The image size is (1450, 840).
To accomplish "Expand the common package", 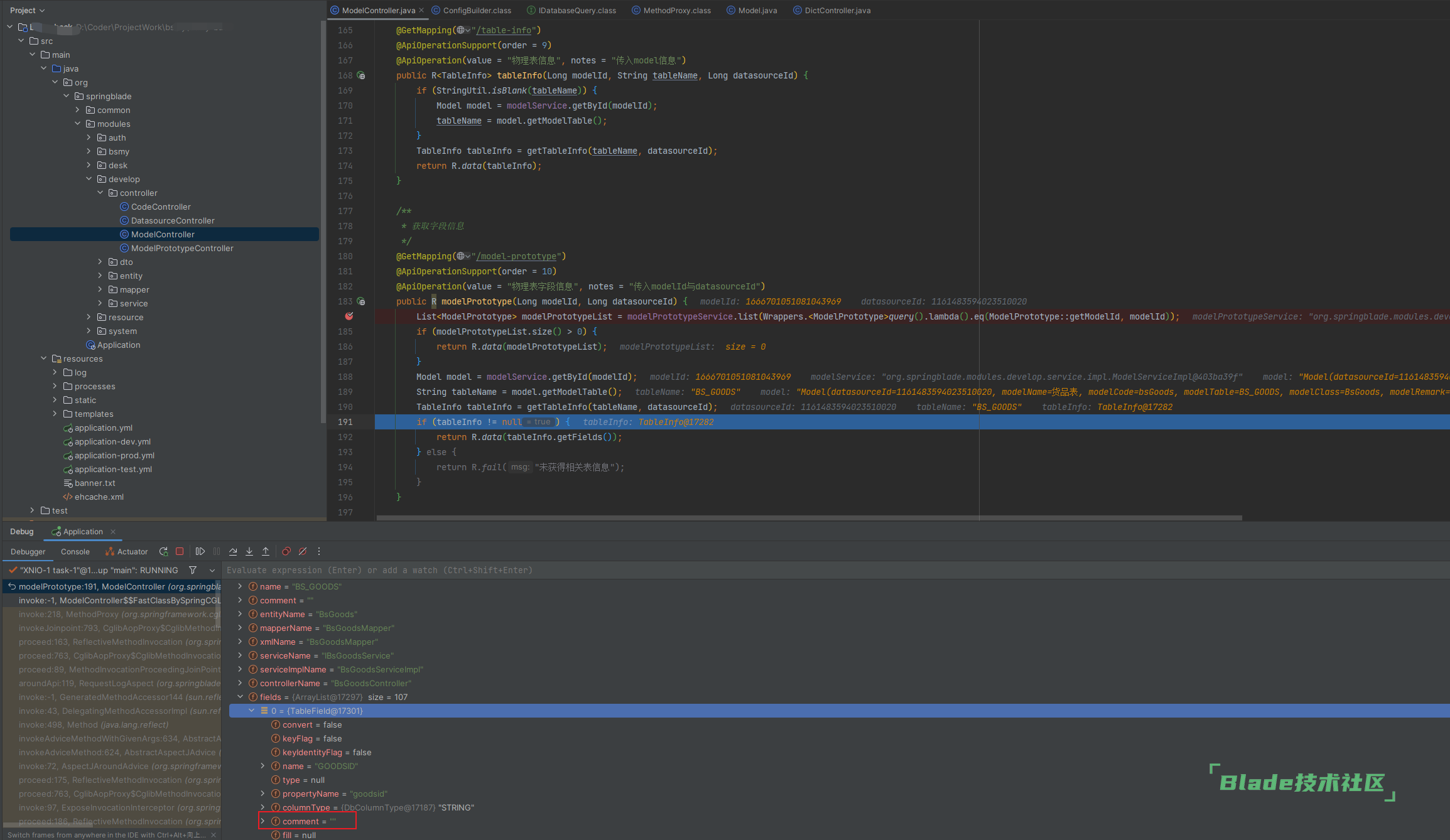I will click(77, 110).
